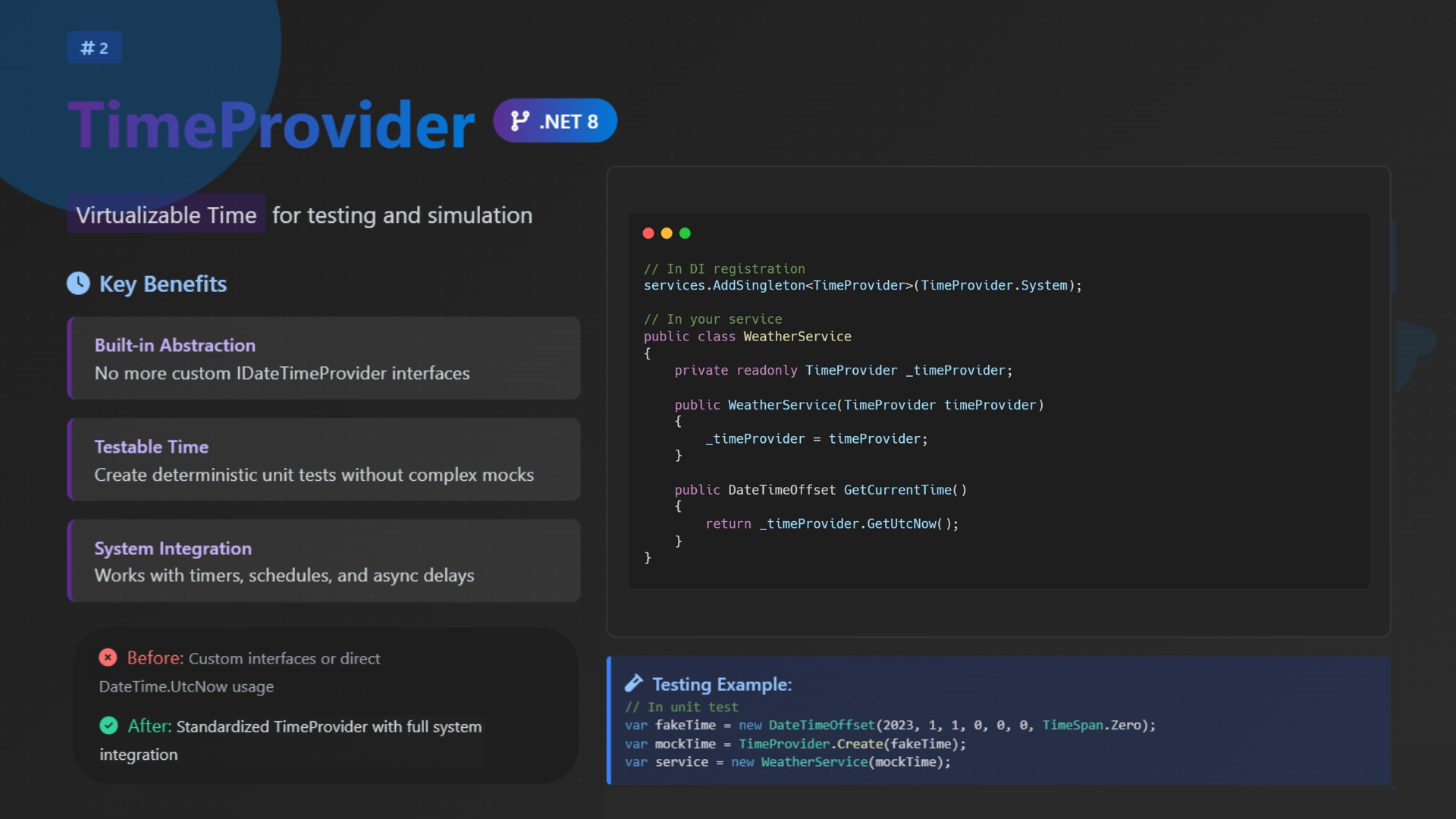Click the 'public class WeatherService' line
1456x819 pixels.
click(x=748, y=336)
